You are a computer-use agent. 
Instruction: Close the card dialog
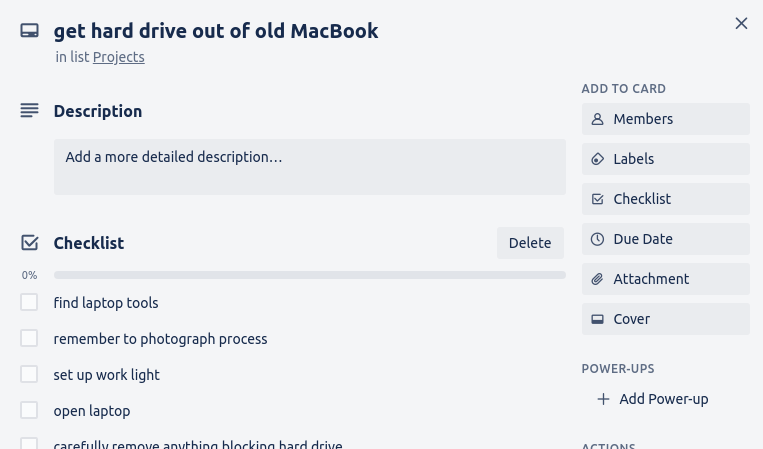point(741,23)
